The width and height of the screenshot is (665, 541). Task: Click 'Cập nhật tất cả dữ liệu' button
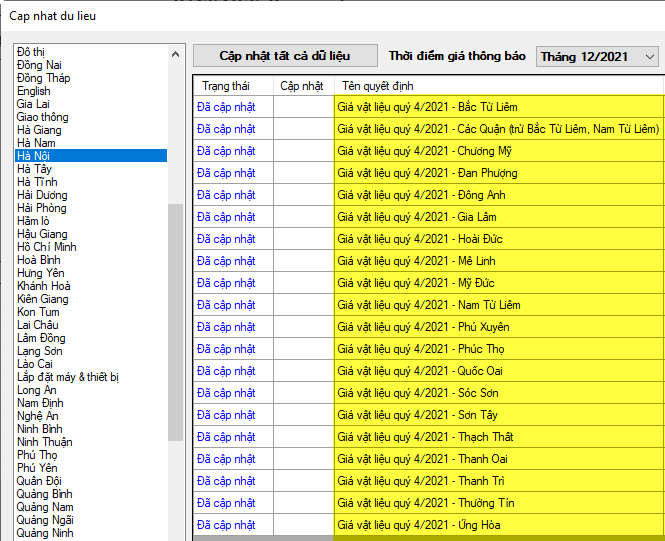point(285,56)
